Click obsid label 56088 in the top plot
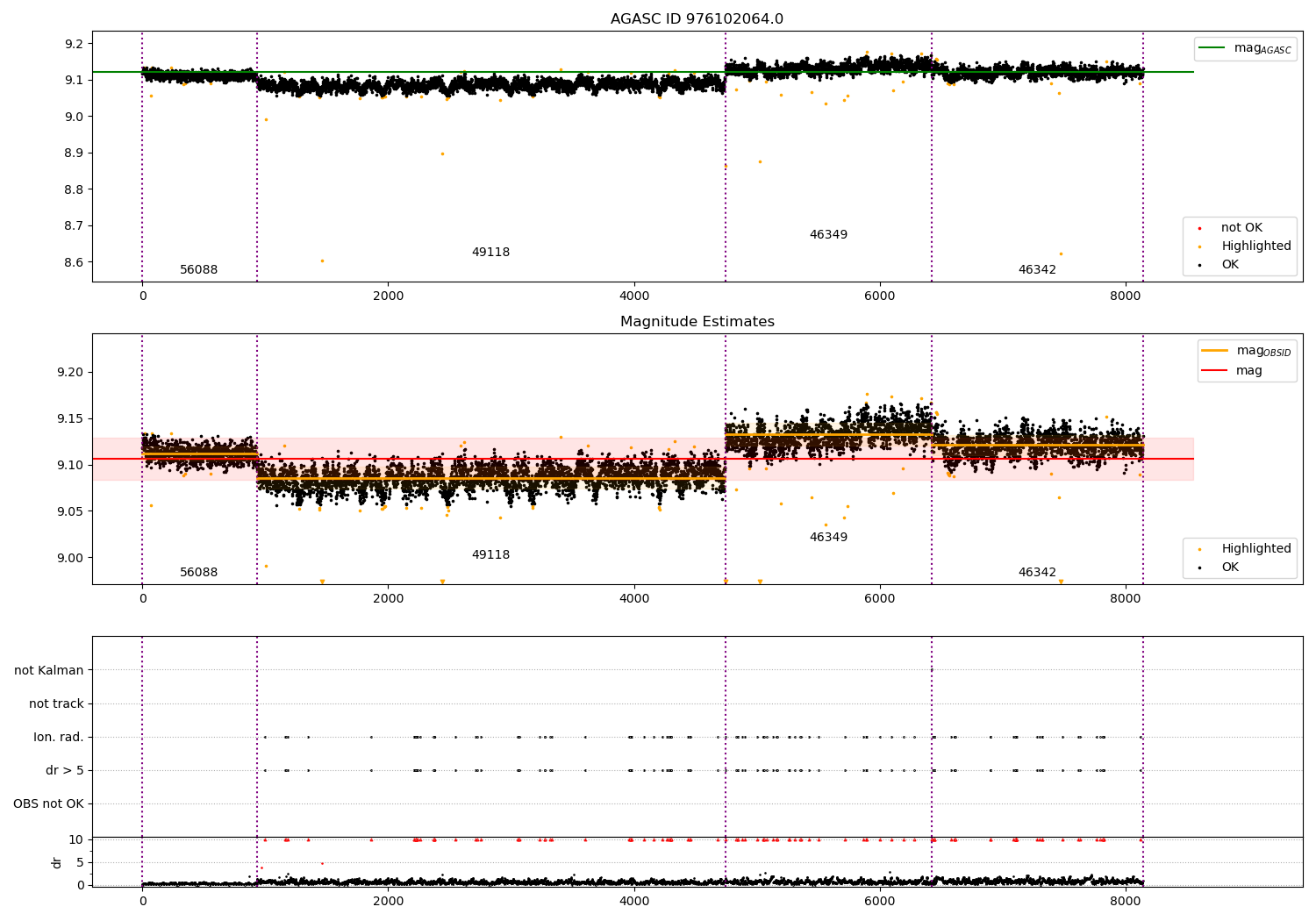The image size is (1316, 921). pos(198,270)
